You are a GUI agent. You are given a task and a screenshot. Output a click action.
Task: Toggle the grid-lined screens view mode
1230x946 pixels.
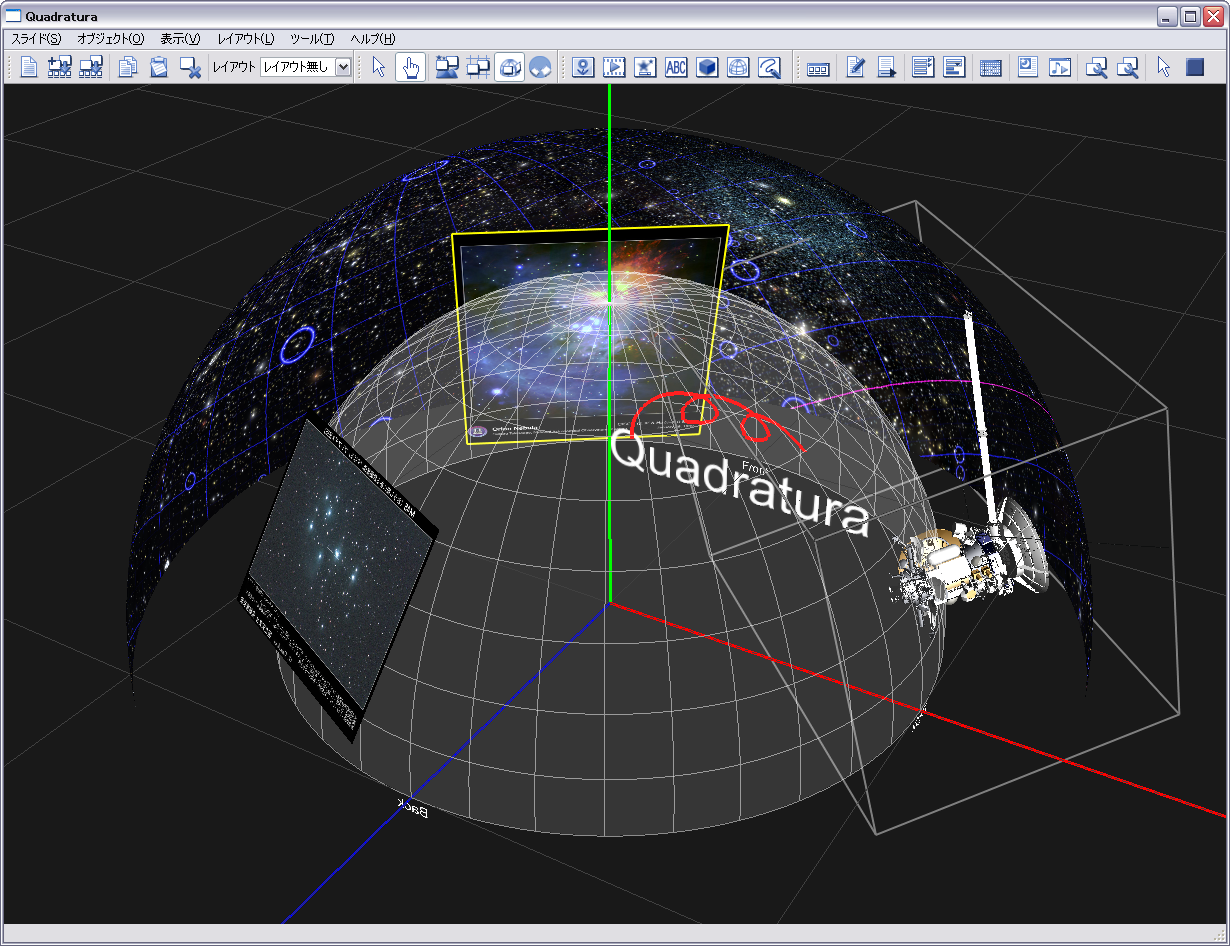[x=479, y=67]
